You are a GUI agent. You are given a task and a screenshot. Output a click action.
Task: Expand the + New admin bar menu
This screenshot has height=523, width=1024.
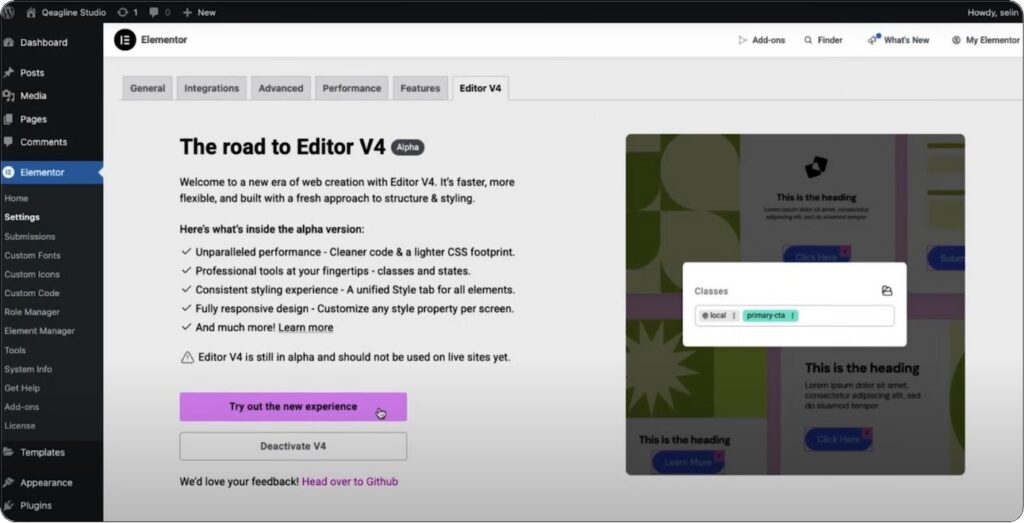[199, 12]
